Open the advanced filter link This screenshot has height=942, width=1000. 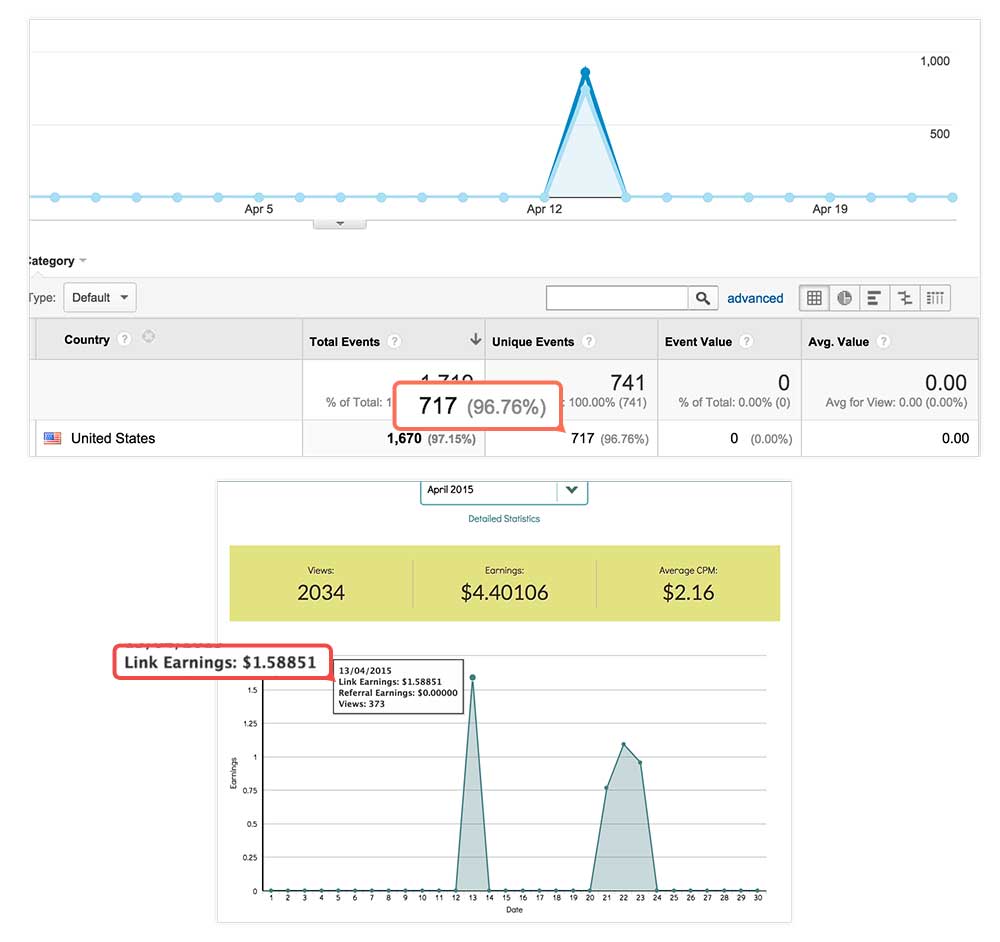[755, 298]
